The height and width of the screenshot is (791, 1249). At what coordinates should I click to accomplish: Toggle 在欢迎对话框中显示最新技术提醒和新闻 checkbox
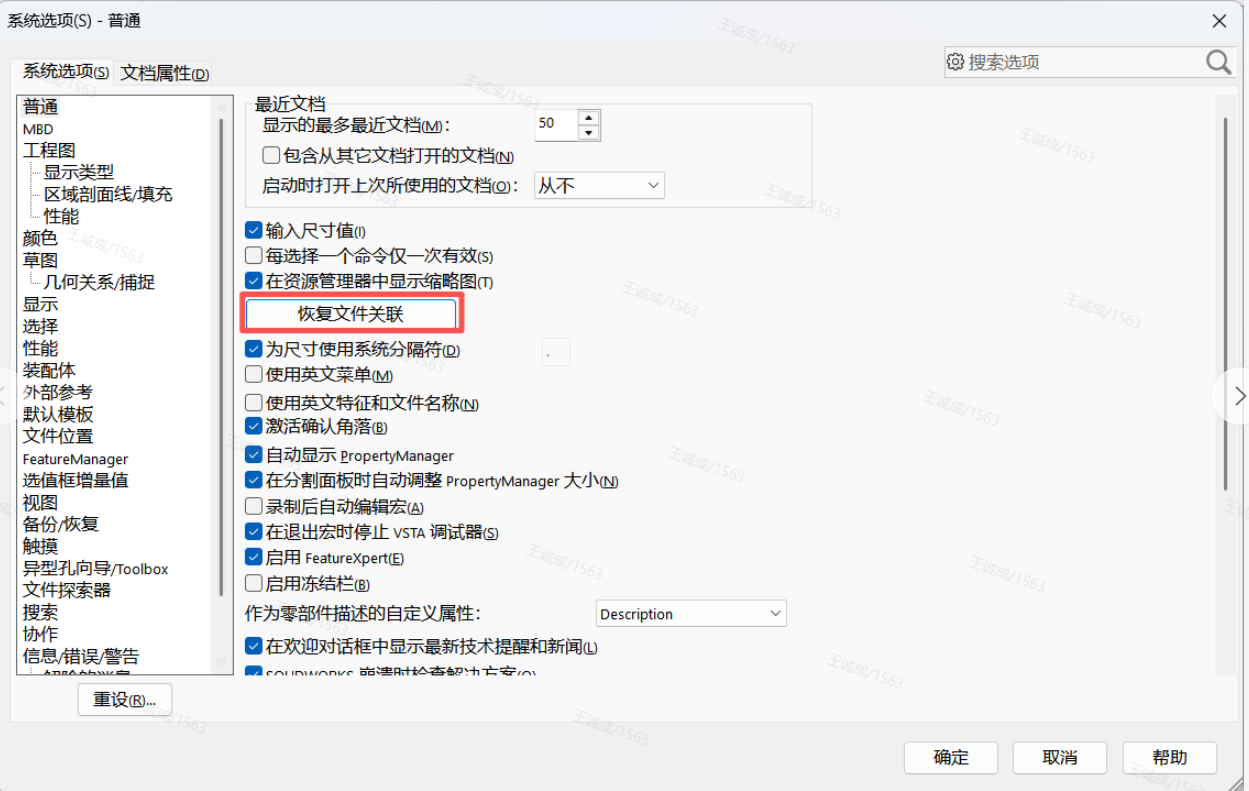click(x=253, y=647)
